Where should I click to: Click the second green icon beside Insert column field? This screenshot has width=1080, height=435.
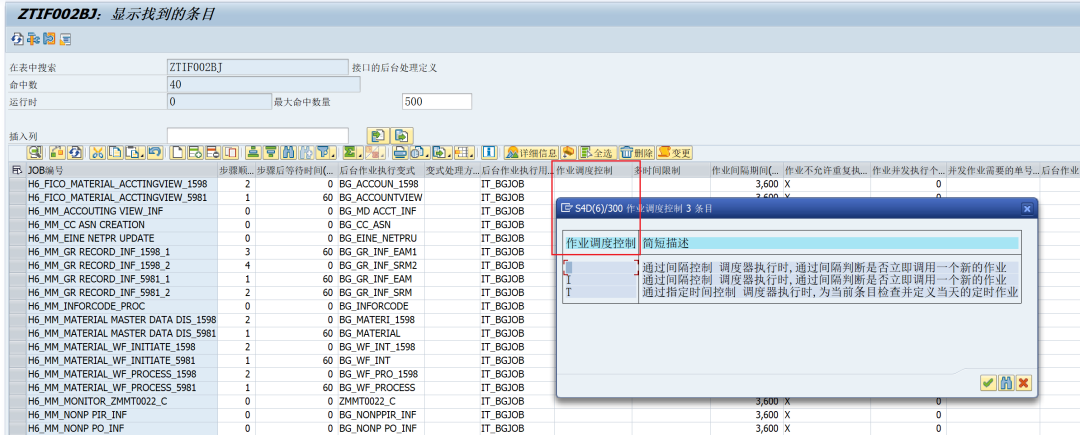click(402, 135)
